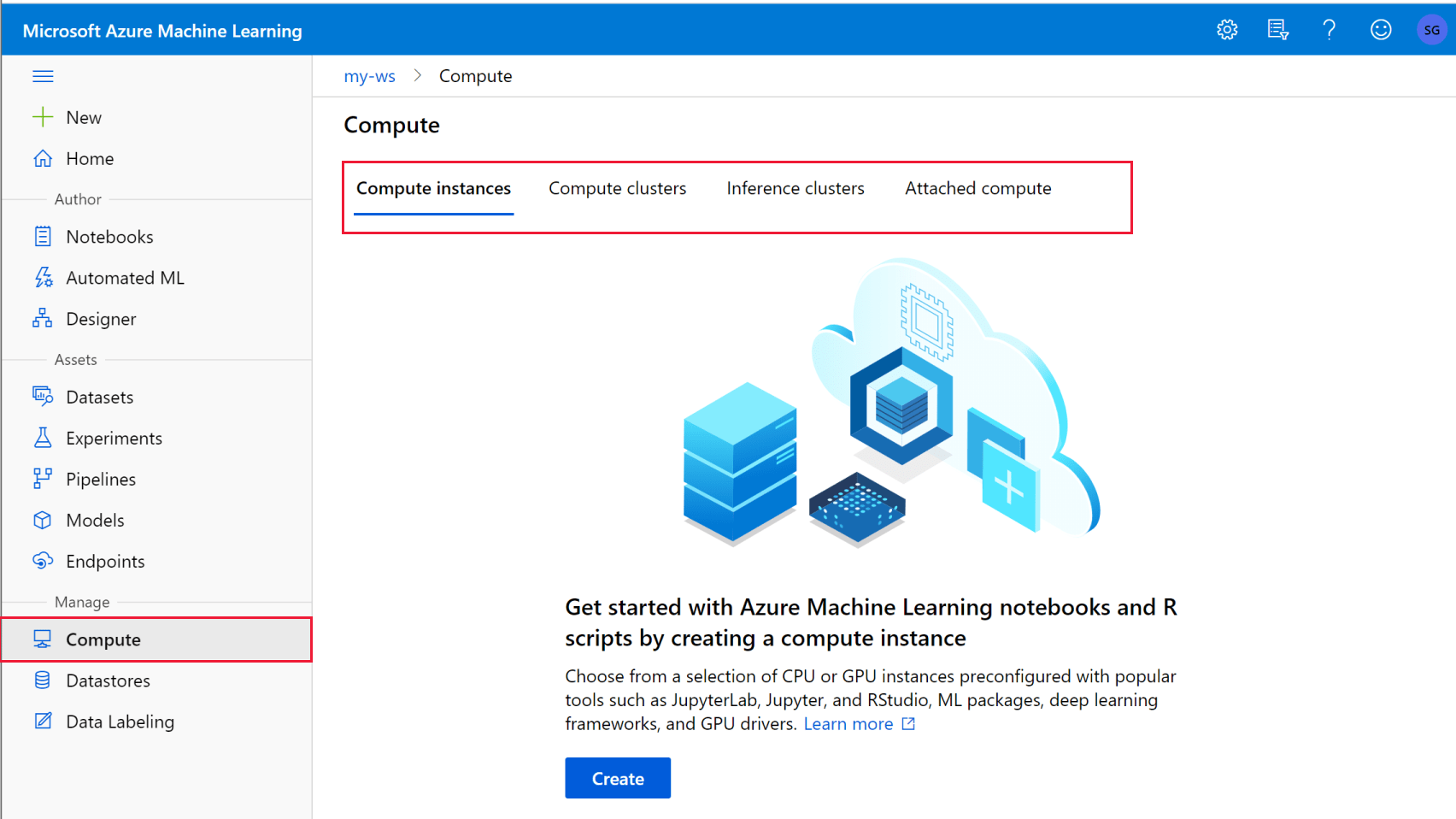Open the Designer tool
Viewport: 1456px width, 819px height.
(x=101, y=318)
